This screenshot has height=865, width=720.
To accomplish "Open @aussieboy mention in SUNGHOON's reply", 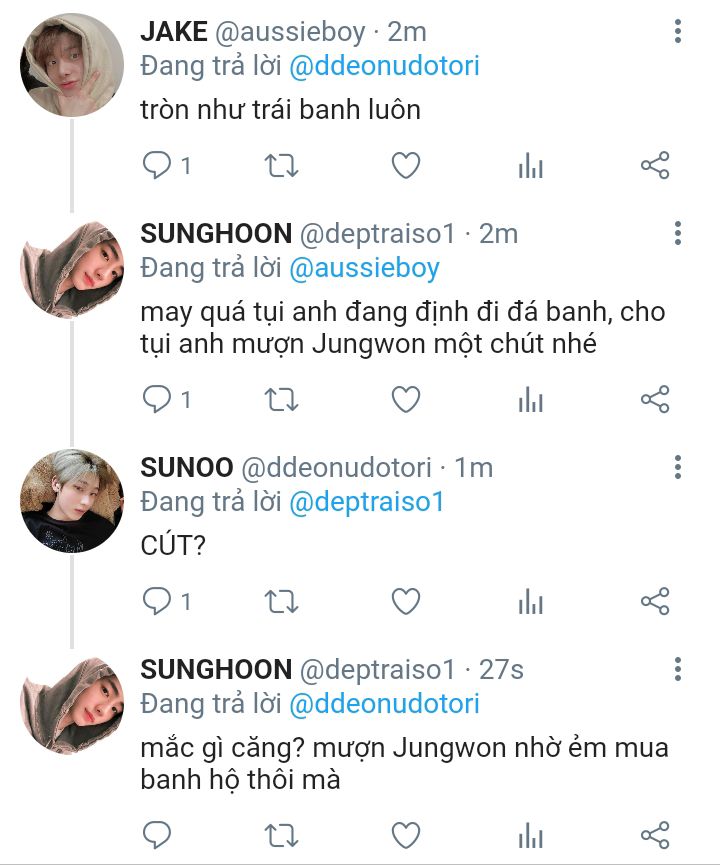I will pos(364,268).
